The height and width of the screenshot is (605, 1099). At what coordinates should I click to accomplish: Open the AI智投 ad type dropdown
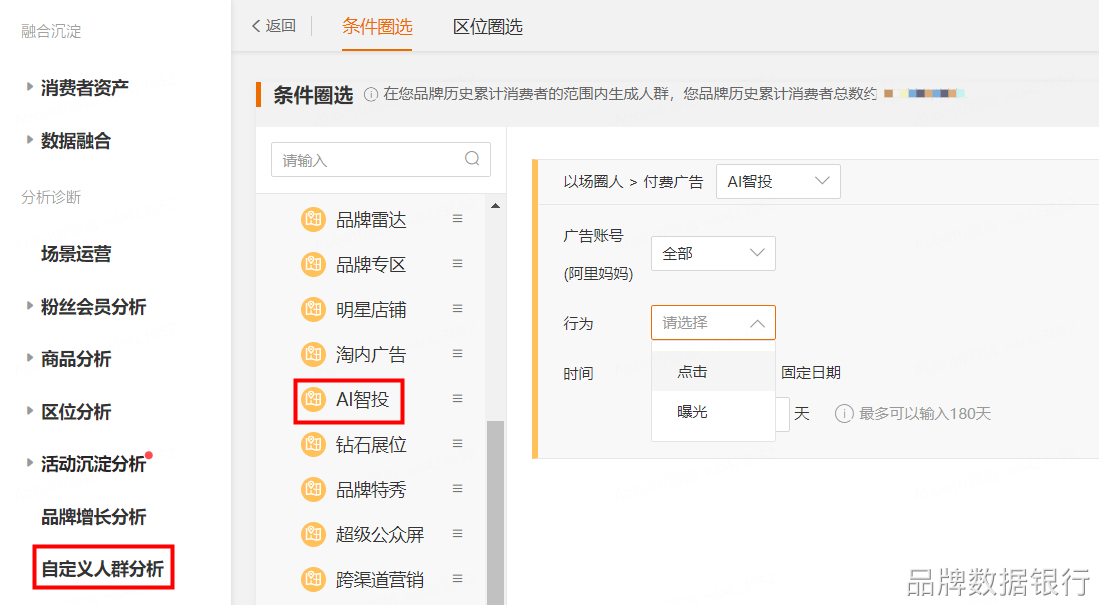pos(778,182)
